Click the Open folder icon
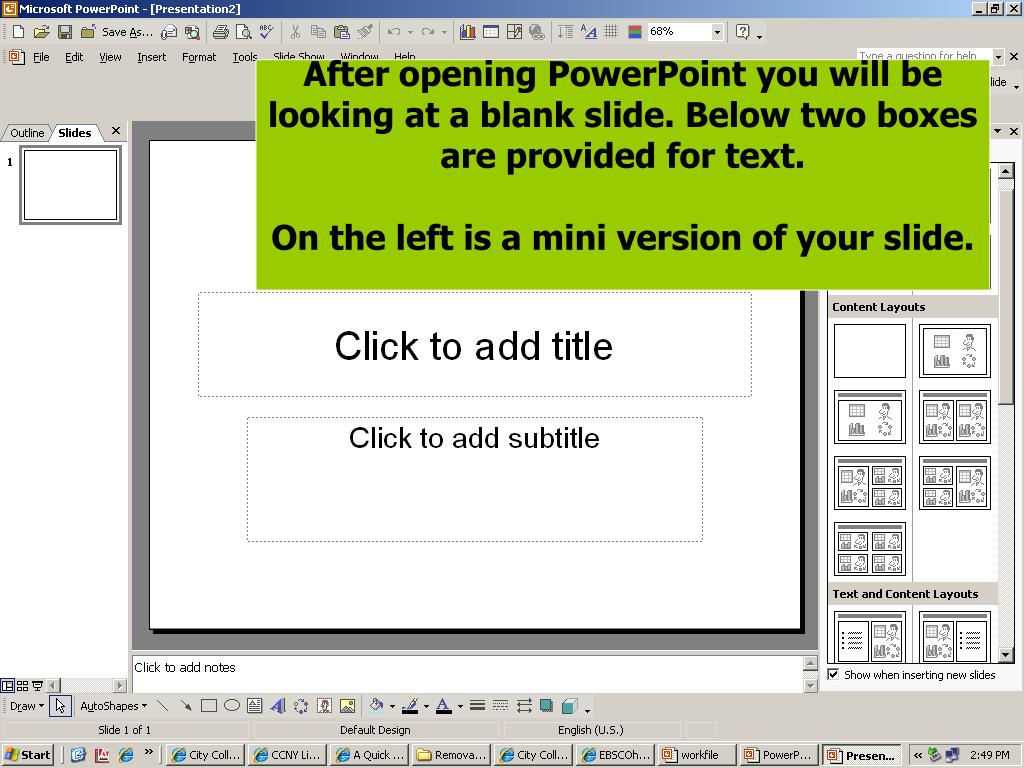 pos(41,31)
